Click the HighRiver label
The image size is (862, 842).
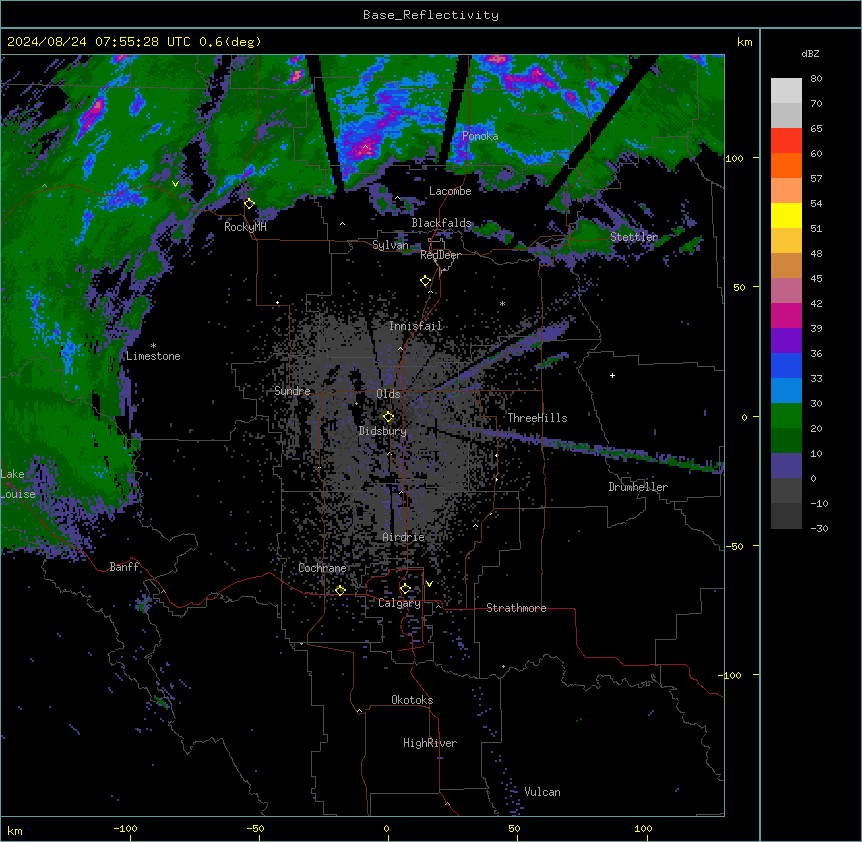430,743
